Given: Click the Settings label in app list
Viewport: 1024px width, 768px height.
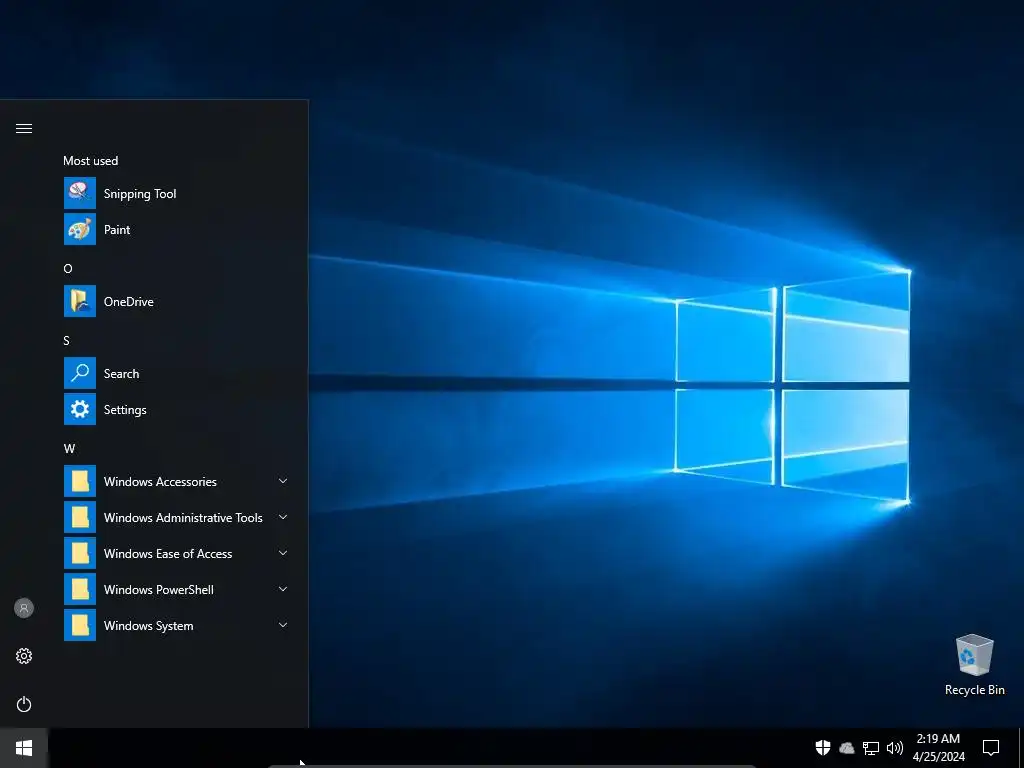Looking at the screenshot, I should [125, 410].
